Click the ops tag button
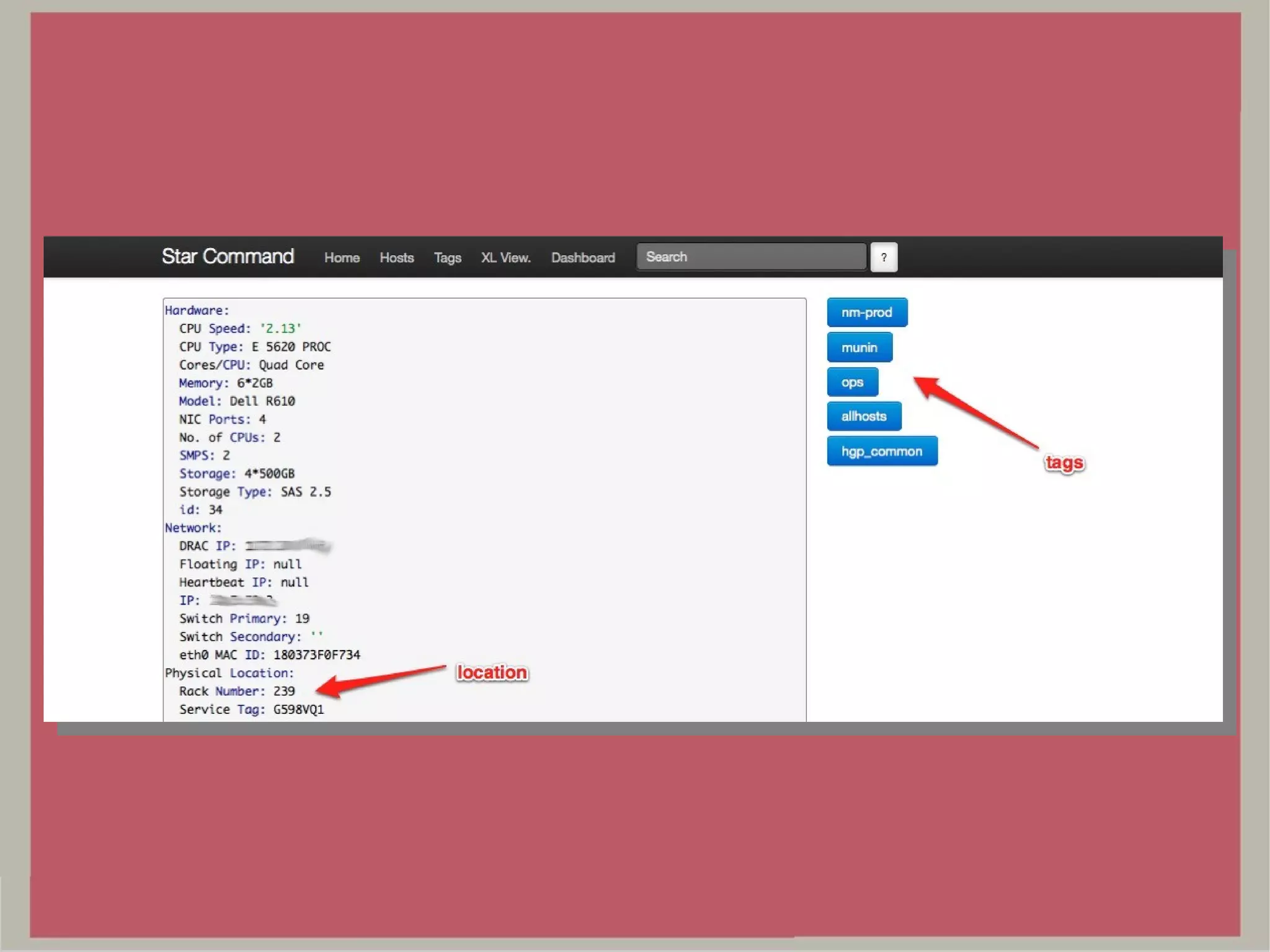Viewport: 1270px width, 952px height. click(852, 382)
